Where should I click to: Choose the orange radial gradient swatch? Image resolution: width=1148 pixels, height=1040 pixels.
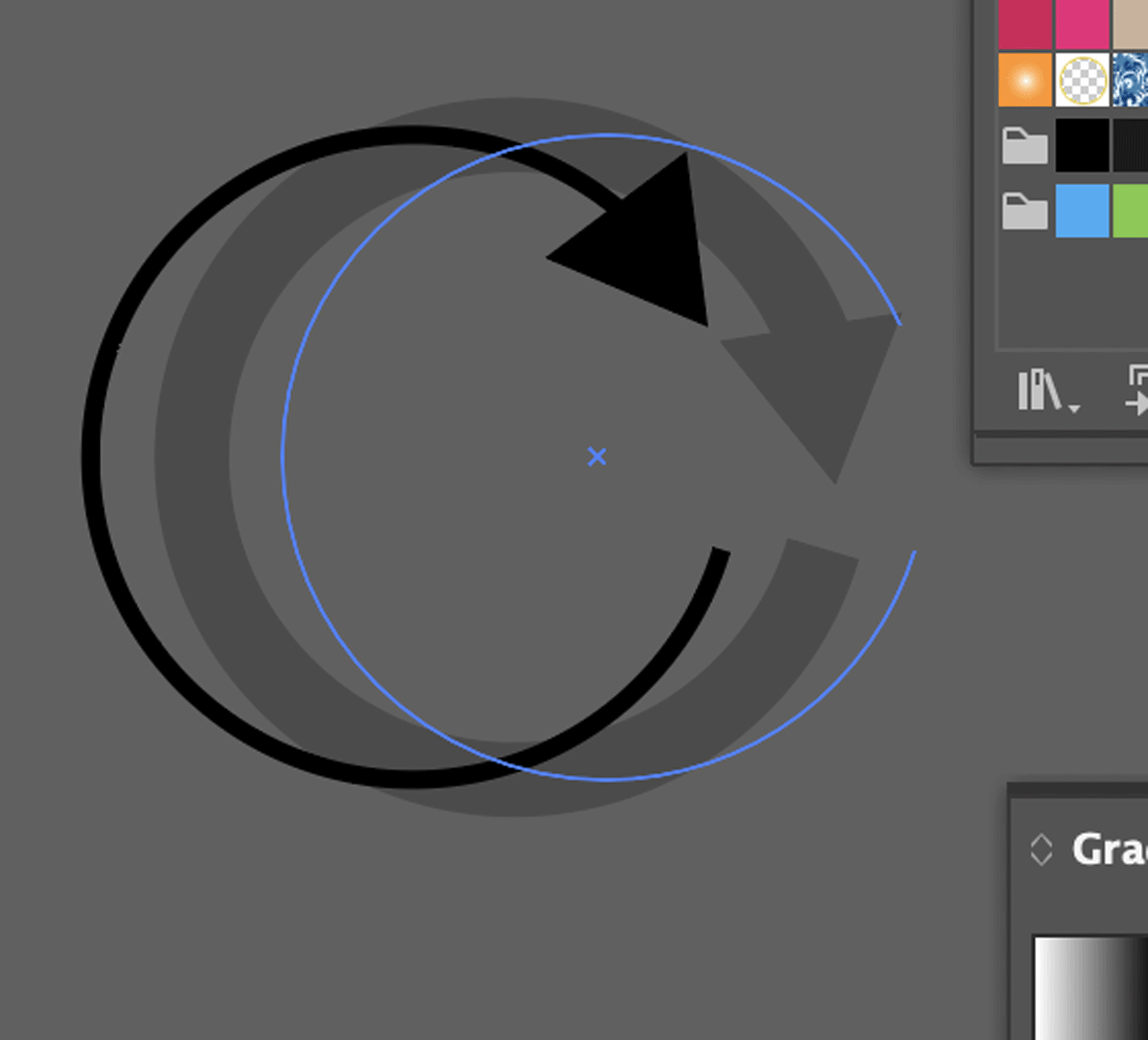click(x=1024, y=80)
